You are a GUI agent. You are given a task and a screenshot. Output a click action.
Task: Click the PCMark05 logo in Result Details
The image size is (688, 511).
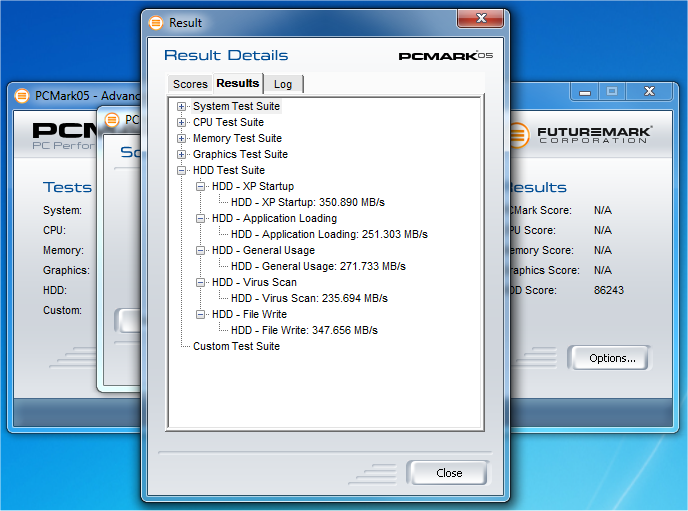(446, 56)
